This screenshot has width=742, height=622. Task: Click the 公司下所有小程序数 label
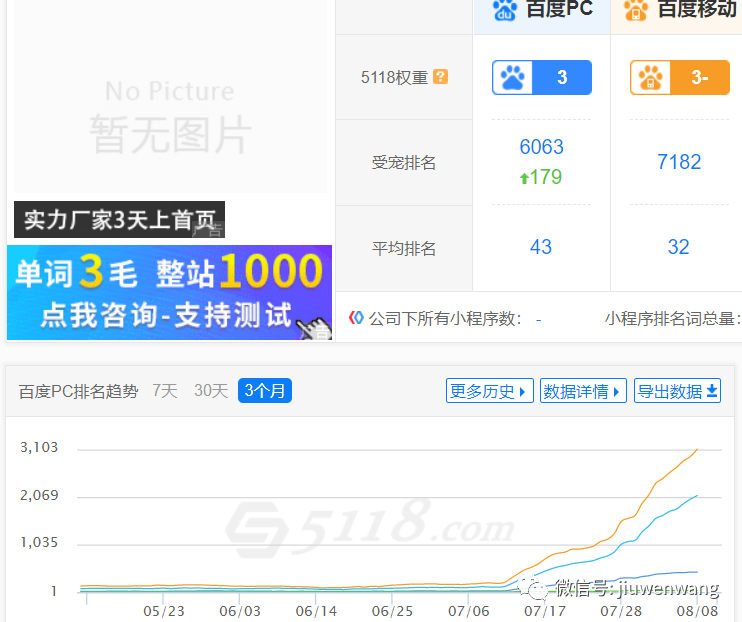445,319
